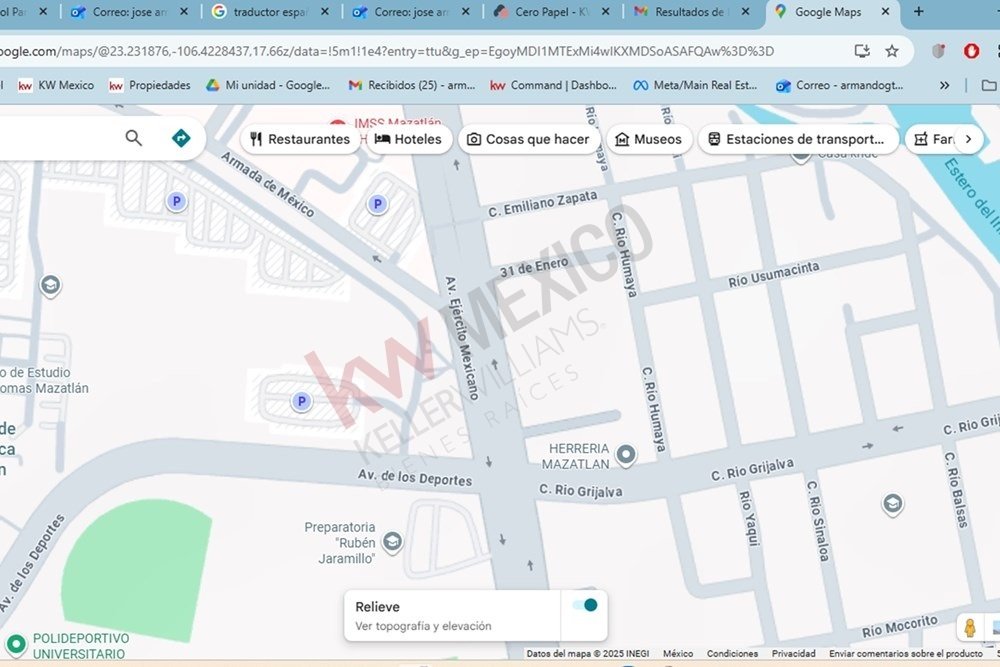Open the KW Mexico bookmark
1000x667 pixels.
(56, 85)
